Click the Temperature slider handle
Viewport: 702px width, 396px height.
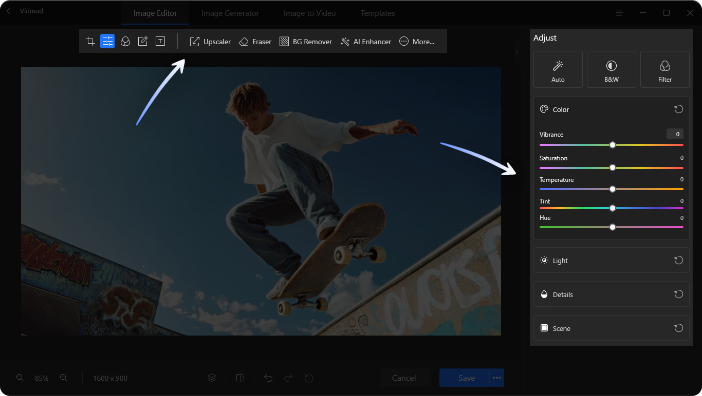tap(612, 189)
